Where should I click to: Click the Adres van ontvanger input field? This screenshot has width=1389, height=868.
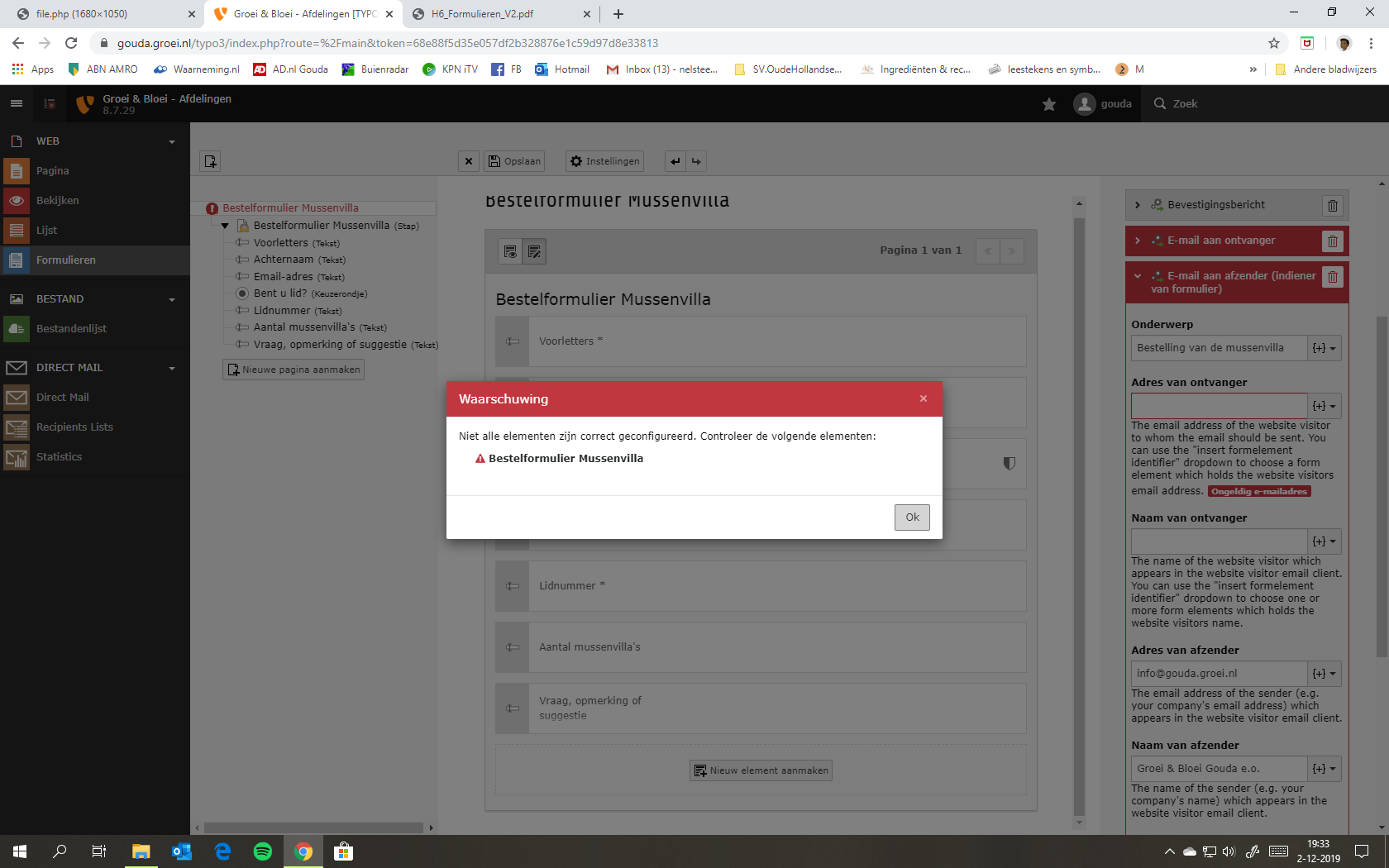pyautogui.click(x=1219, y=406)
